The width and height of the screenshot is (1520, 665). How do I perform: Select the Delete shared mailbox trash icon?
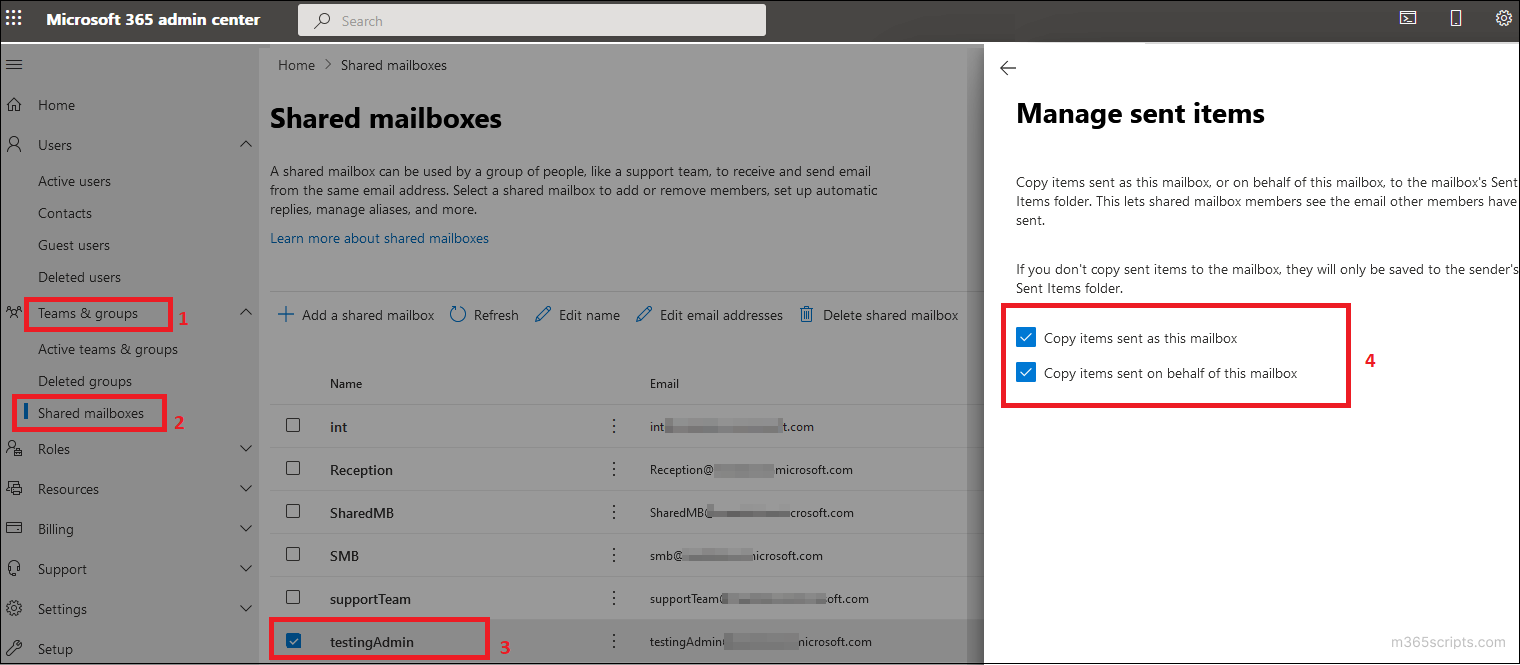click(806, 314)
